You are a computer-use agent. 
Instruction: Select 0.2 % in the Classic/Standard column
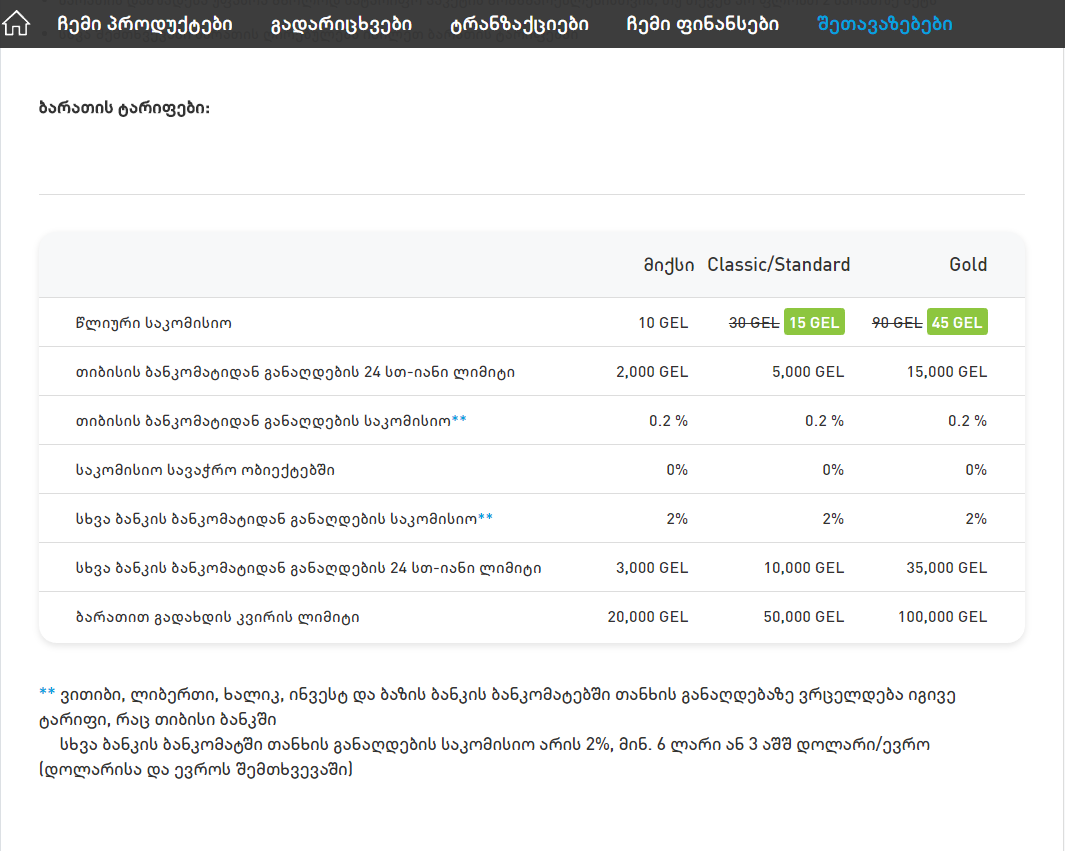(825, 421)
